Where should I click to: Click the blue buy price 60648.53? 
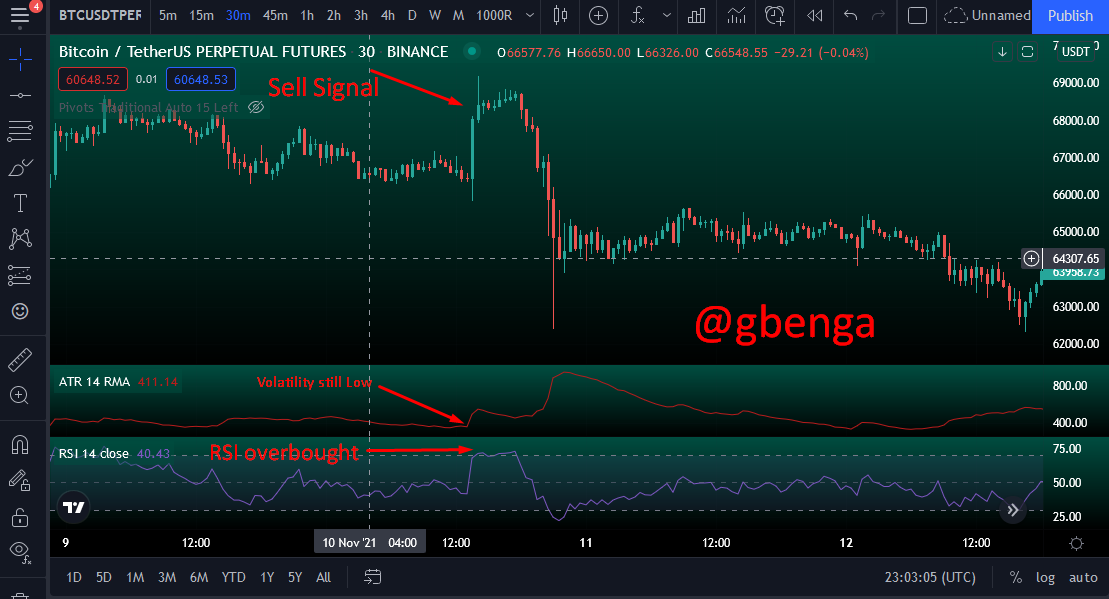[x=201, y=79]
